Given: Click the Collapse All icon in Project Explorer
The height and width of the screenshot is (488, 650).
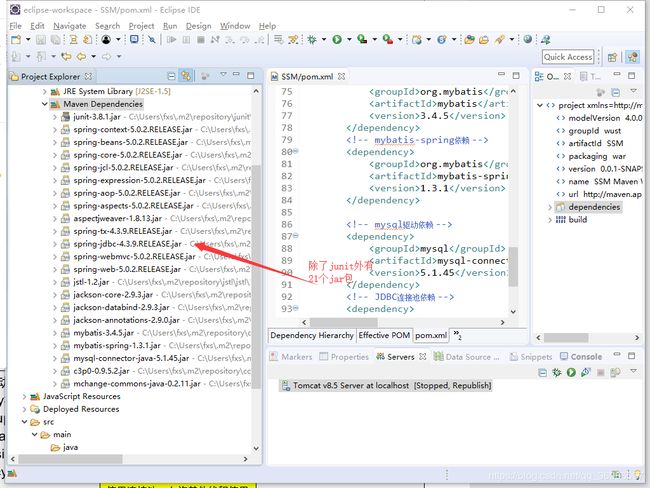Looking at the screenshot, I should [171, 76].
